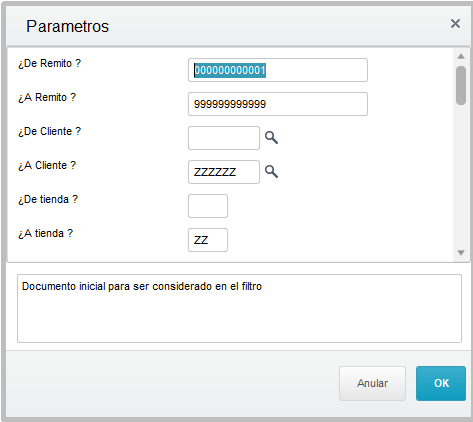Click the A Cliente field containing ZZZZZZ
473x422 pixels.
pyautogui.click(x=224, y=172)
